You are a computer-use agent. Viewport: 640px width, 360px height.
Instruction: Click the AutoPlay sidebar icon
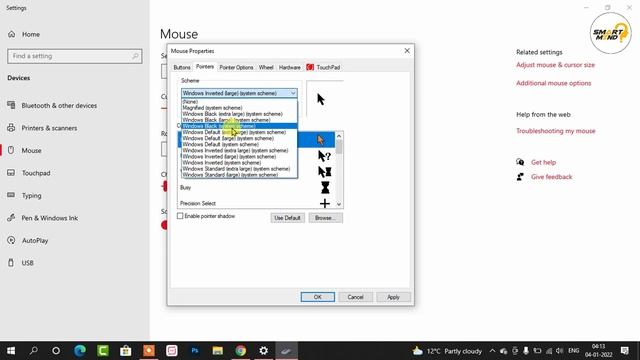pyautogui.click(x=11, y=240)
